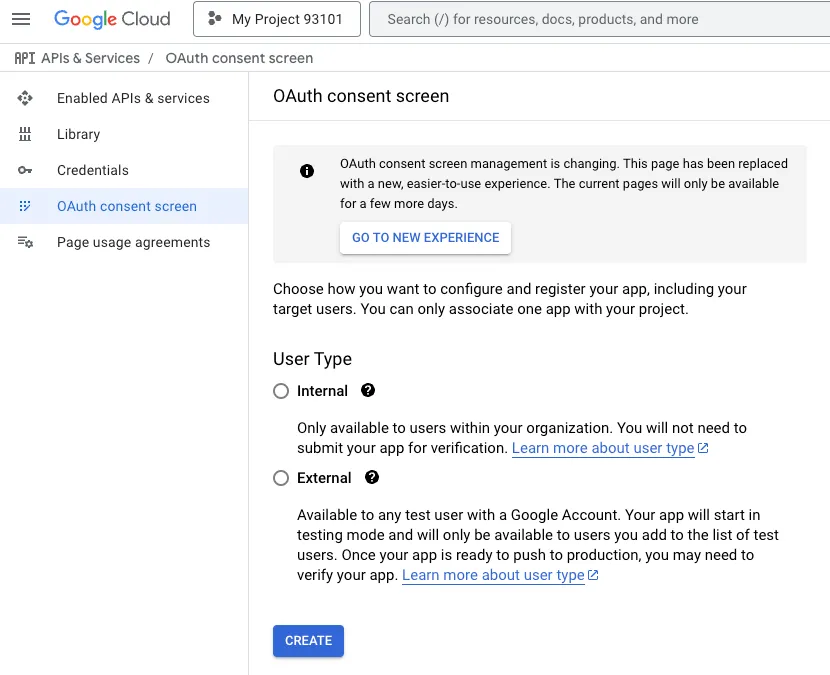830x675 pixels.
Task: Open the navigation hamburger menu
Action: click(x=21, y=19)
